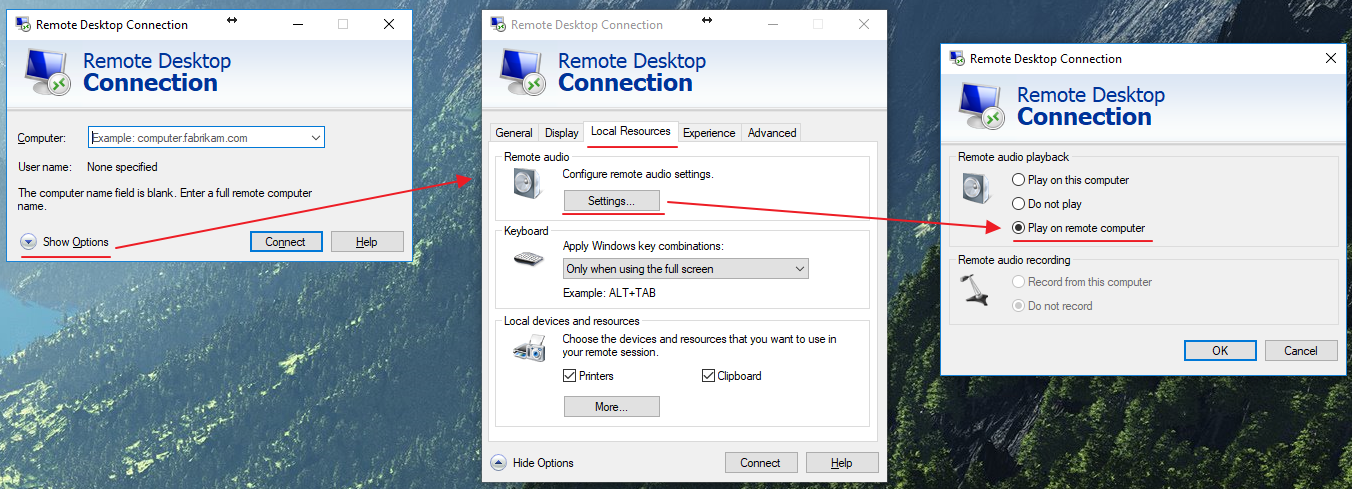Click the audio playback speaker icon

click(x=975, y=187)
